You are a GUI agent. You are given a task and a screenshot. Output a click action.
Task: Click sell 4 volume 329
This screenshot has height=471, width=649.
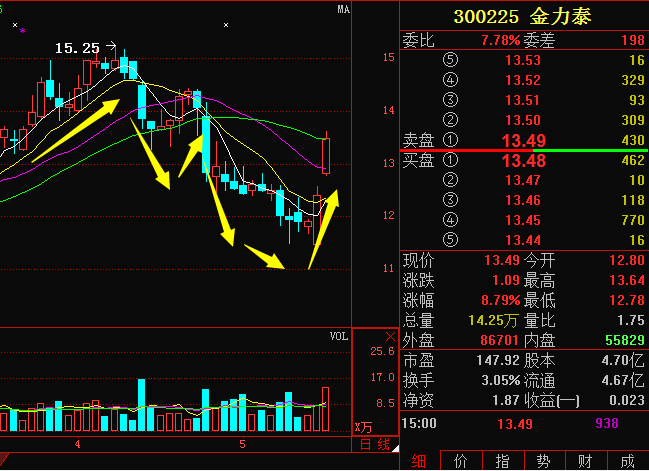[633, 80]
